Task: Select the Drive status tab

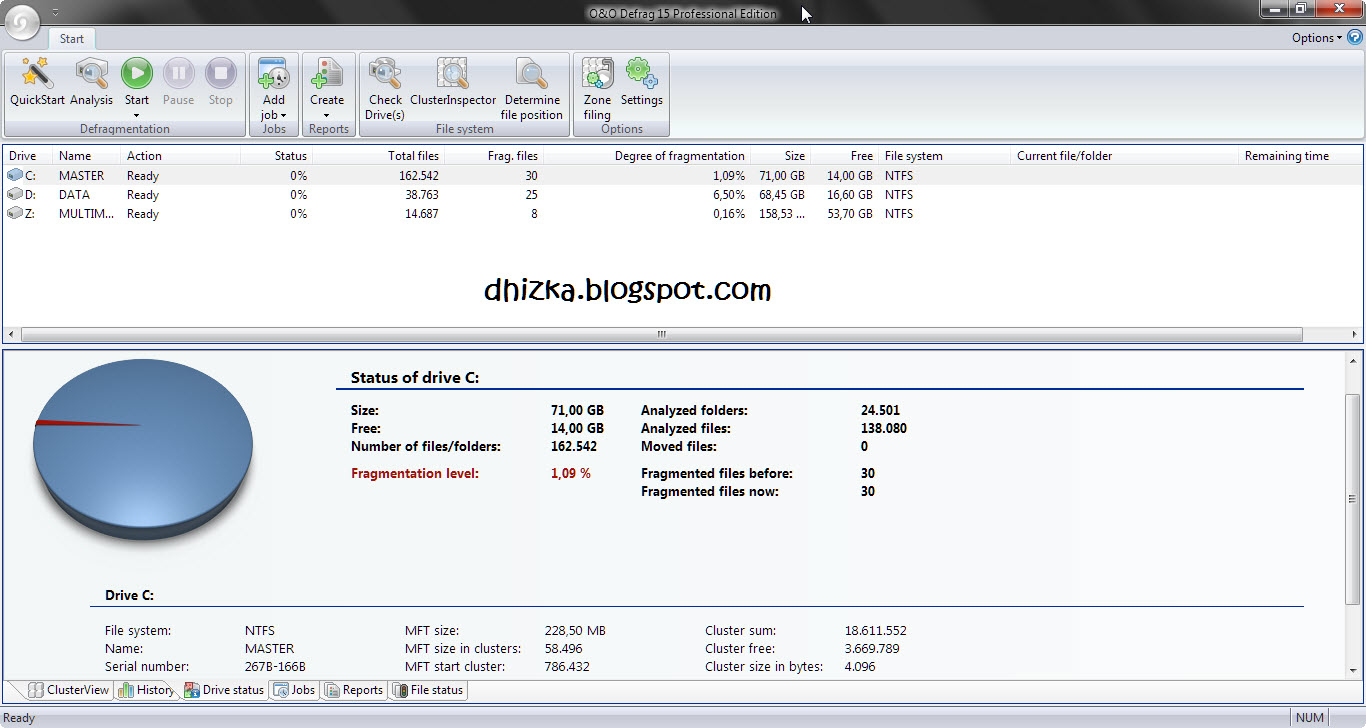Action: (224, 690)
